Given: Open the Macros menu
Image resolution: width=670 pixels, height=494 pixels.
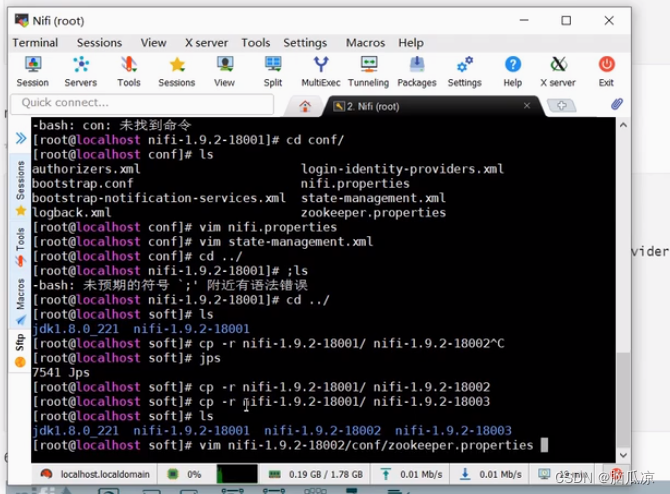Looking at the screenshot, I should (365, 43).
